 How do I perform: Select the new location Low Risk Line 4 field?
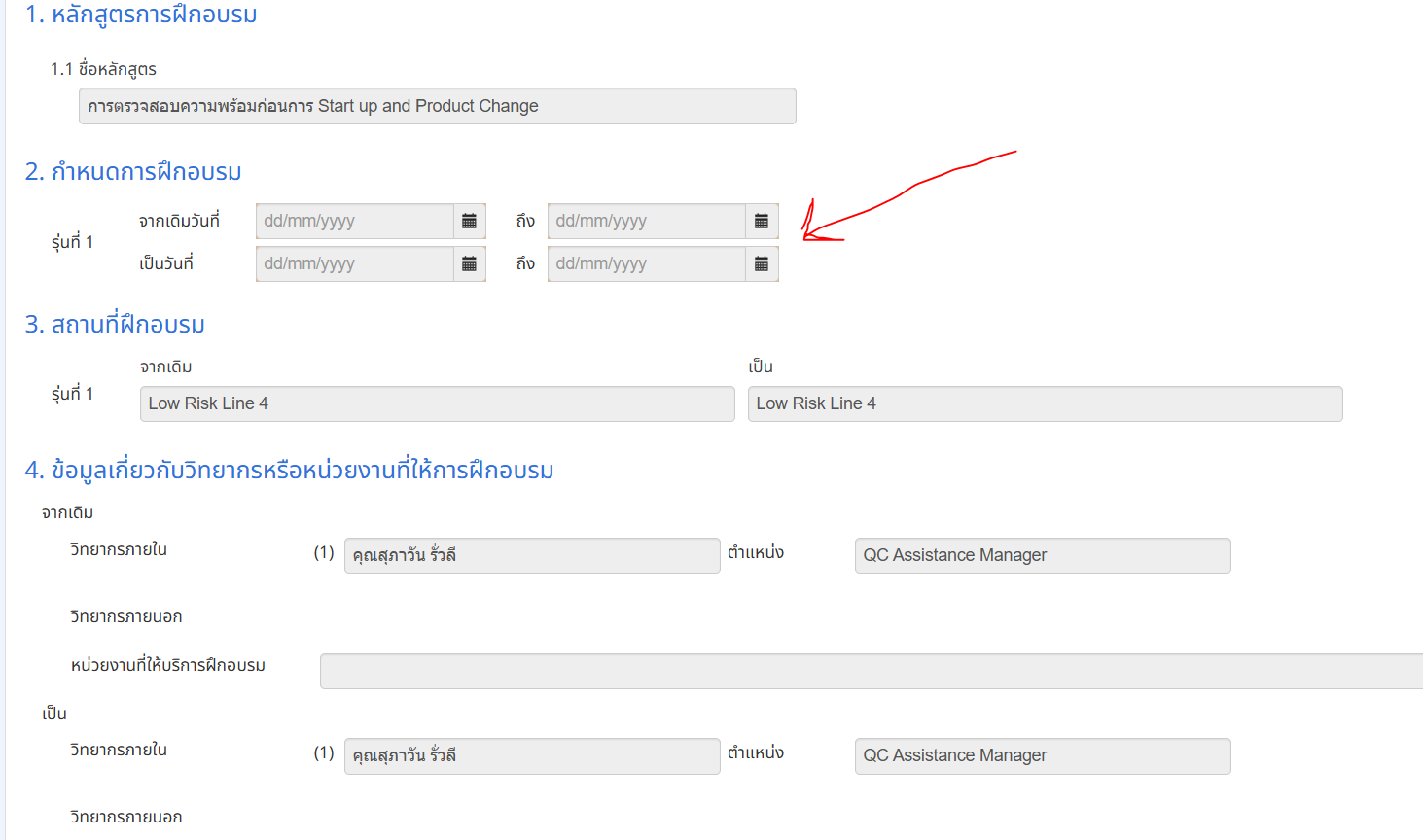1045,403
